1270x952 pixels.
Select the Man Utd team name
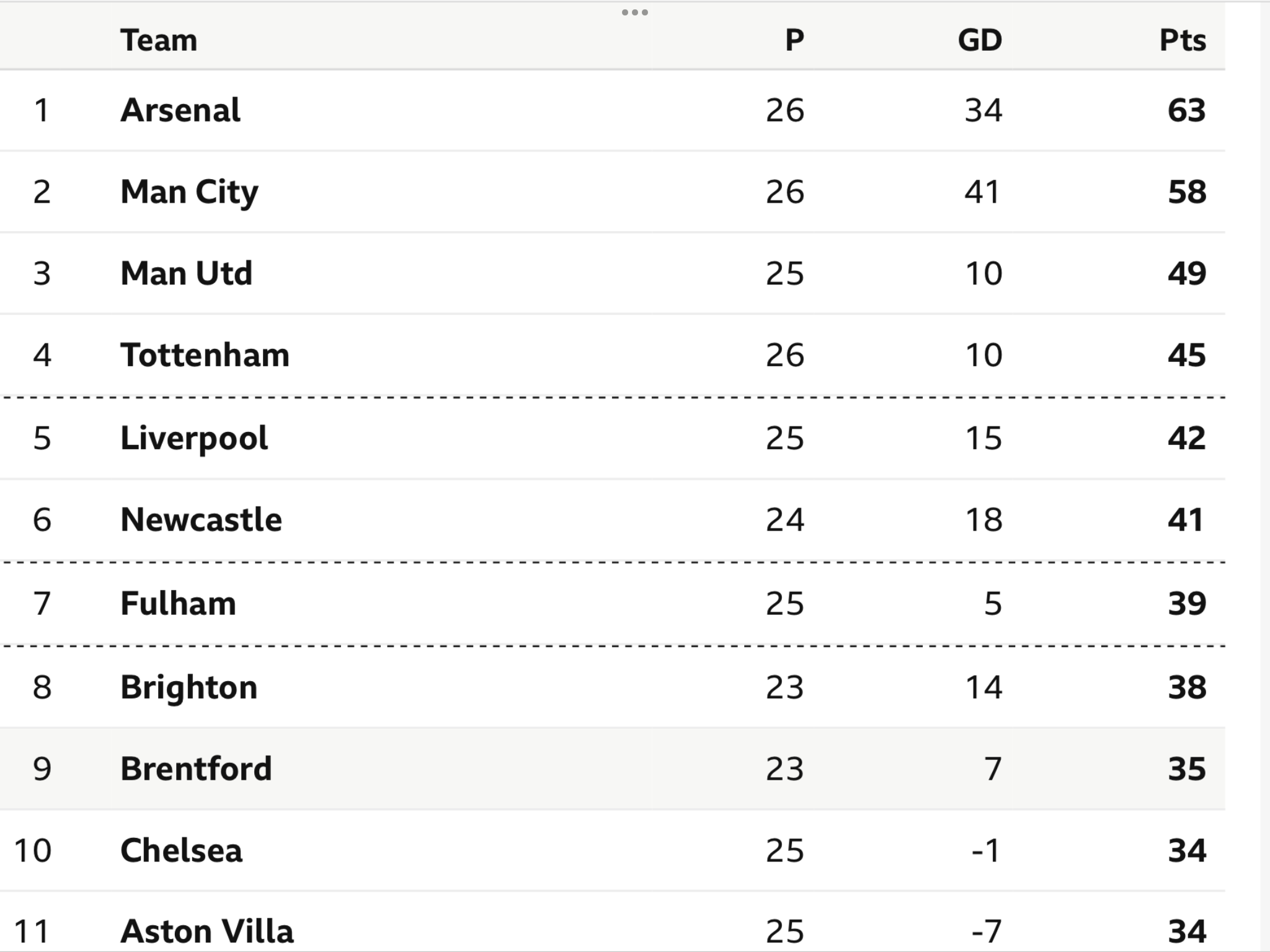click(187, 273)
